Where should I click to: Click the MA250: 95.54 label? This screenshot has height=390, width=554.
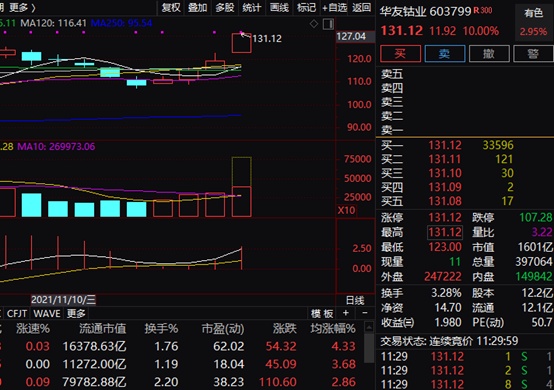tap(122, 23)
